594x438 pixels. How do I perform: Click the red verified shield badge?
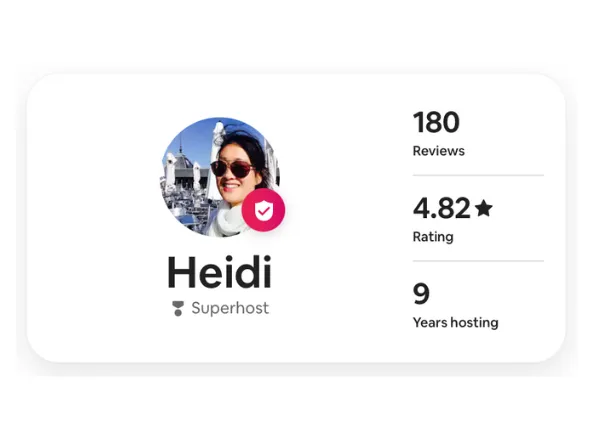click(263, 210)
